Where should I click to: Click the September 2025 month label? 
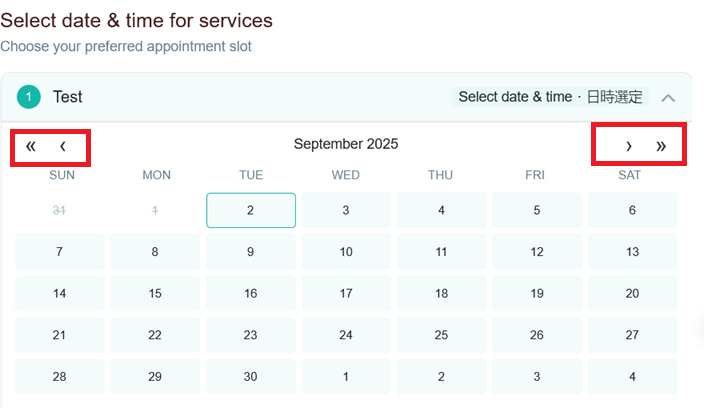[346, 144]
